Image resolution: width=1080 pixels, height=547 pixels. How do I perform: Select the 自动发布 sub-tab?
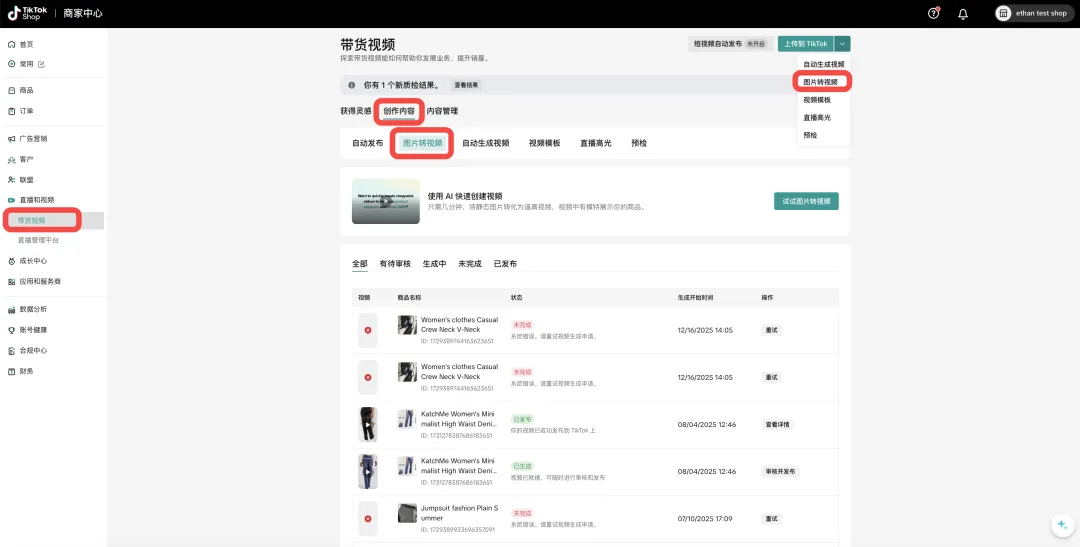point(368,143)
